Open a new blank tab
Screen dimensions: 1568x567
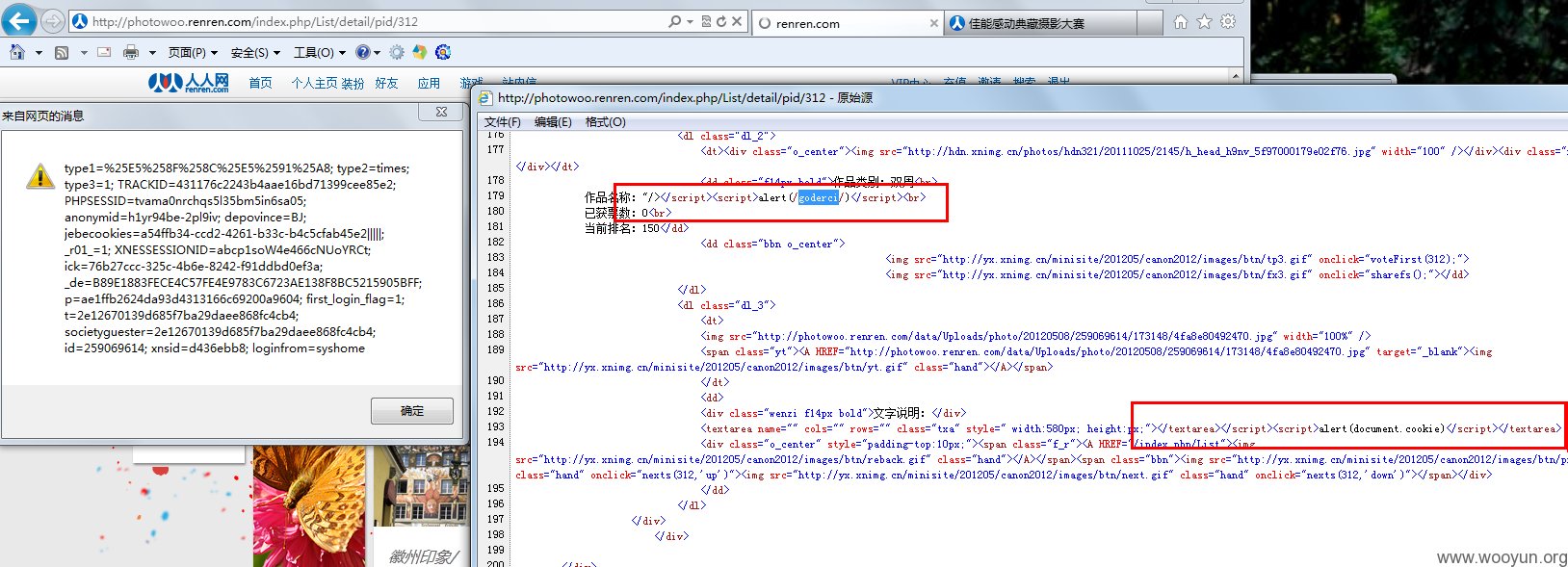[1150, 23]
